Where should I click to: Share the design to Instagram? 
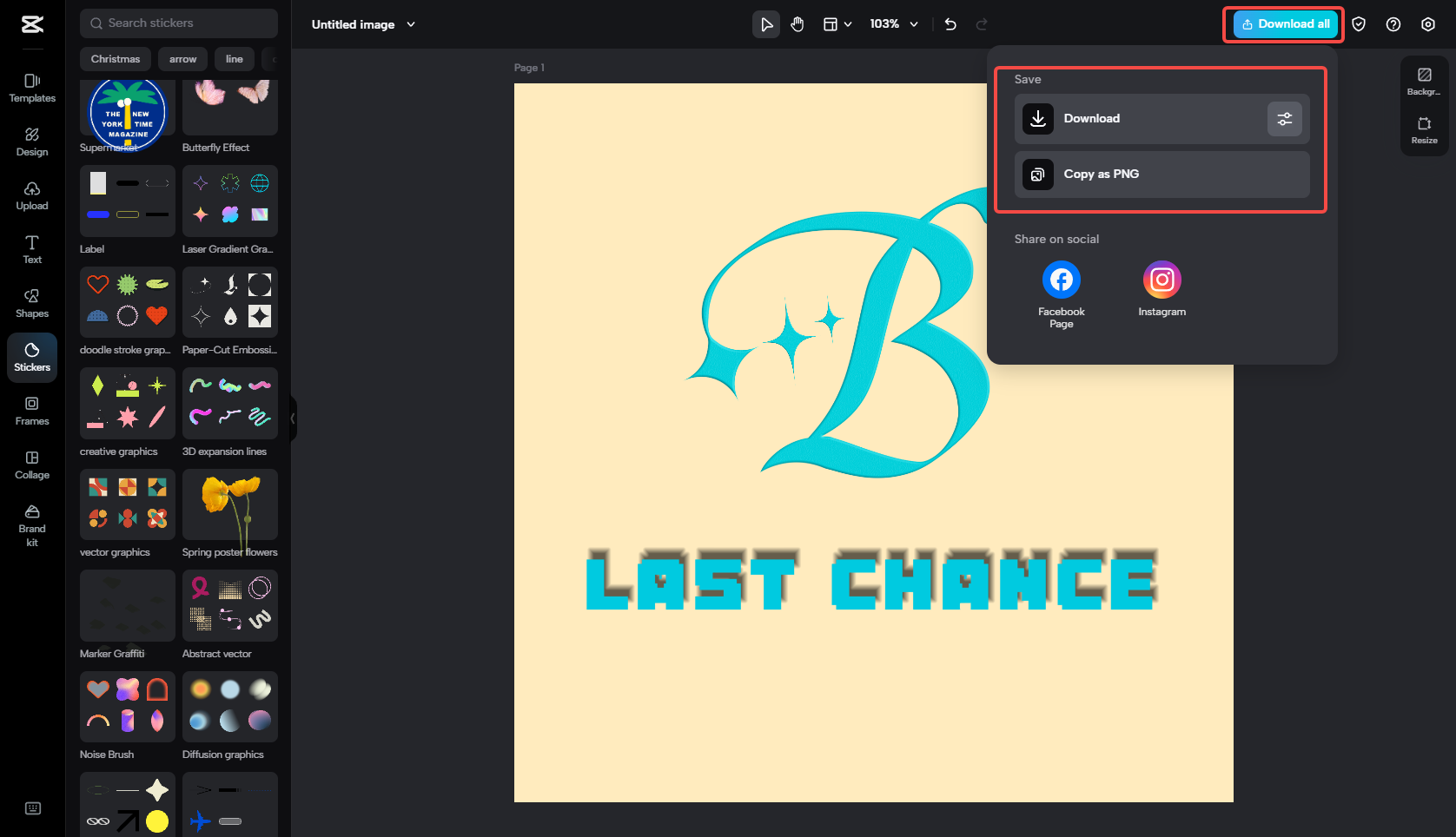tap(1161, 279)
